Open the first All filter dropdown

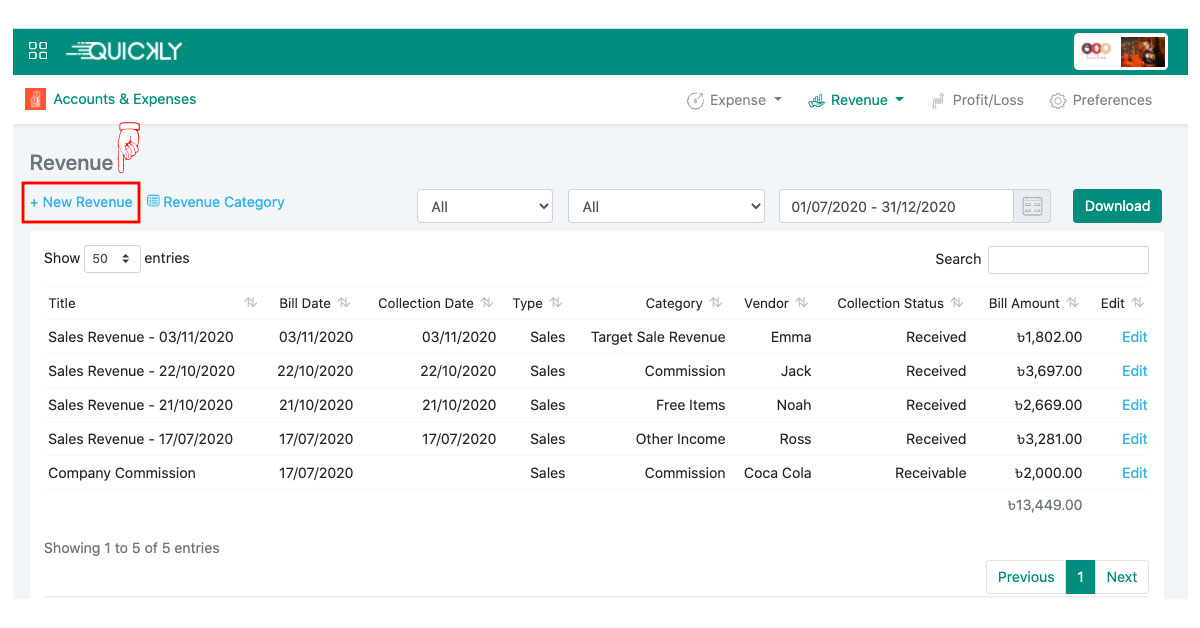point(485,207)
